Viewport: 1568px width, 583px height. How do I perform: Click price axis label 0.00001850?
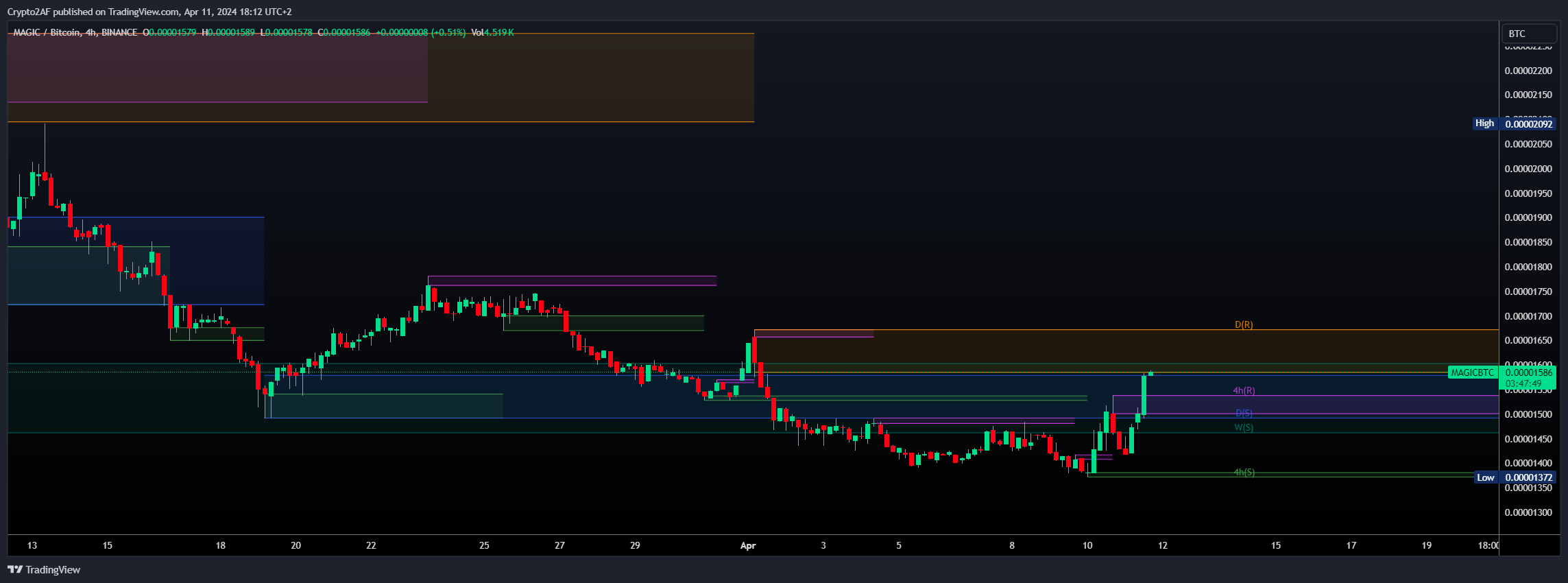pyautogui.click(x=1528, y=242)
